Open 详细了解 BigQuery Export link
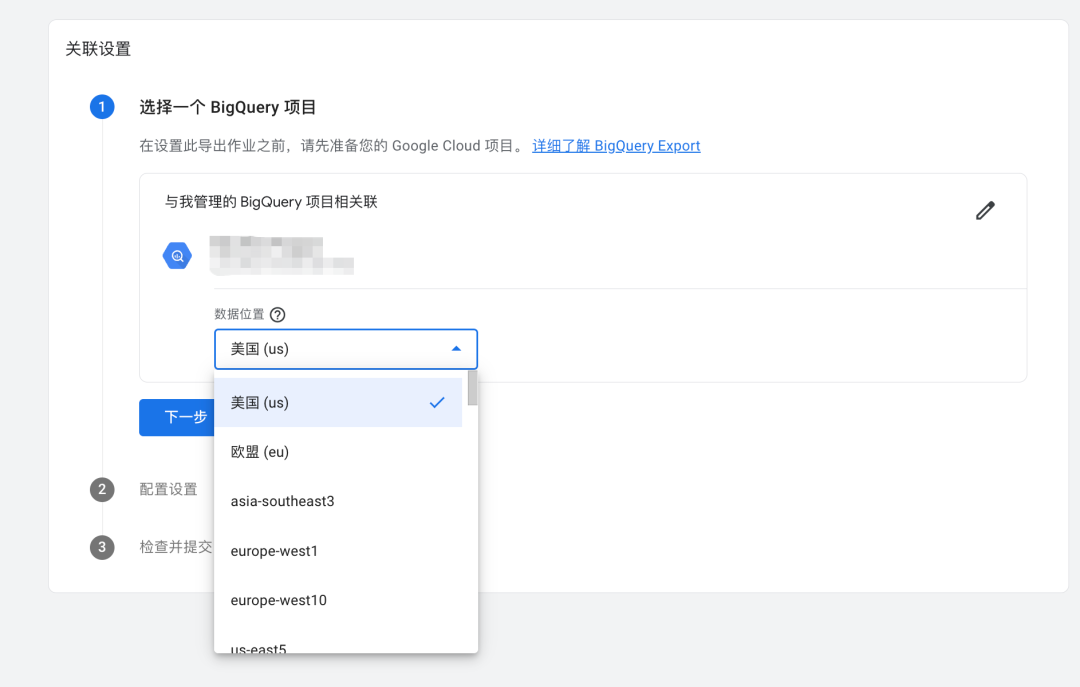The width and height of the screenshot is (1080, 687). pos(616,145)
